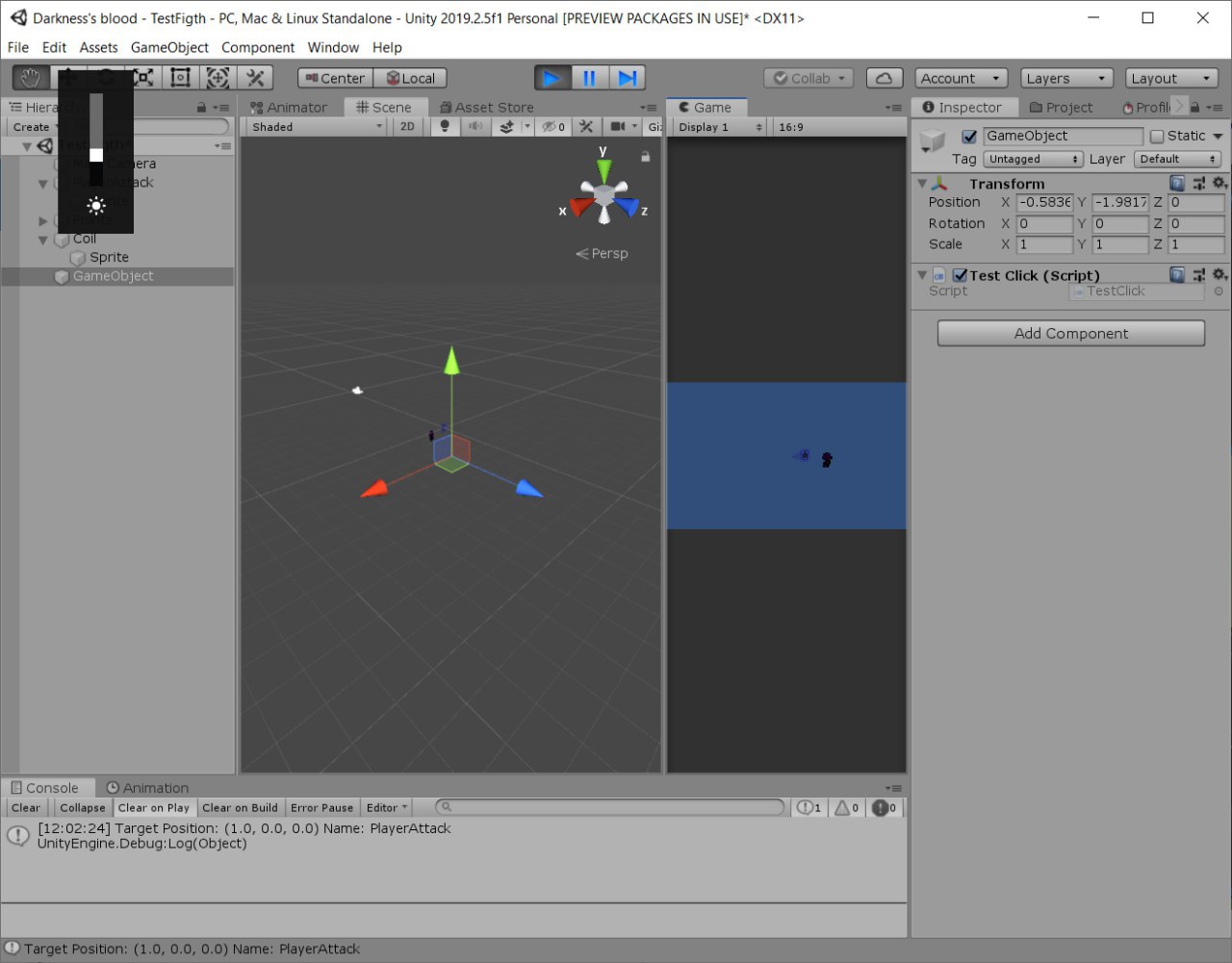Image resolution: width=1232 pixels, height=963 pixels.
Task: Toggle Error Pause in the Console
Action: point(321,808)
